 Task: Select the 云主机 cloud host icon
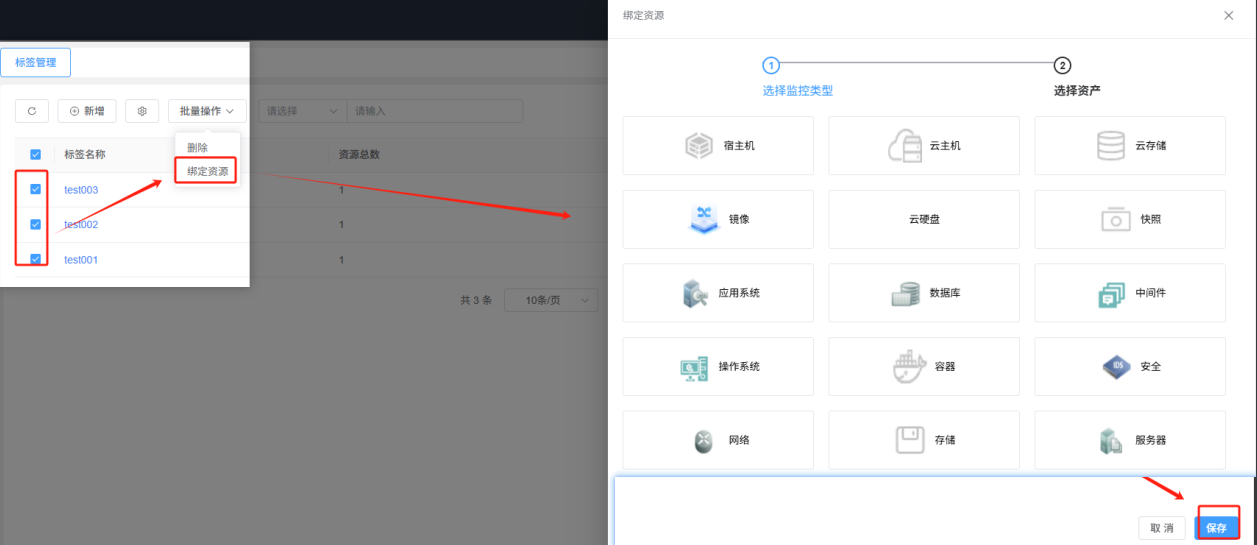[905, 146]
